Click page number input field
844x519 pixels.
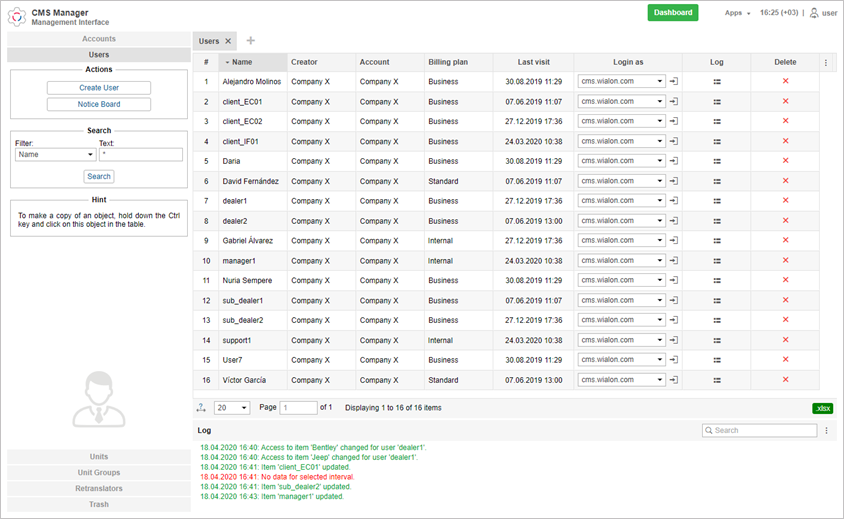pos(299,408)
